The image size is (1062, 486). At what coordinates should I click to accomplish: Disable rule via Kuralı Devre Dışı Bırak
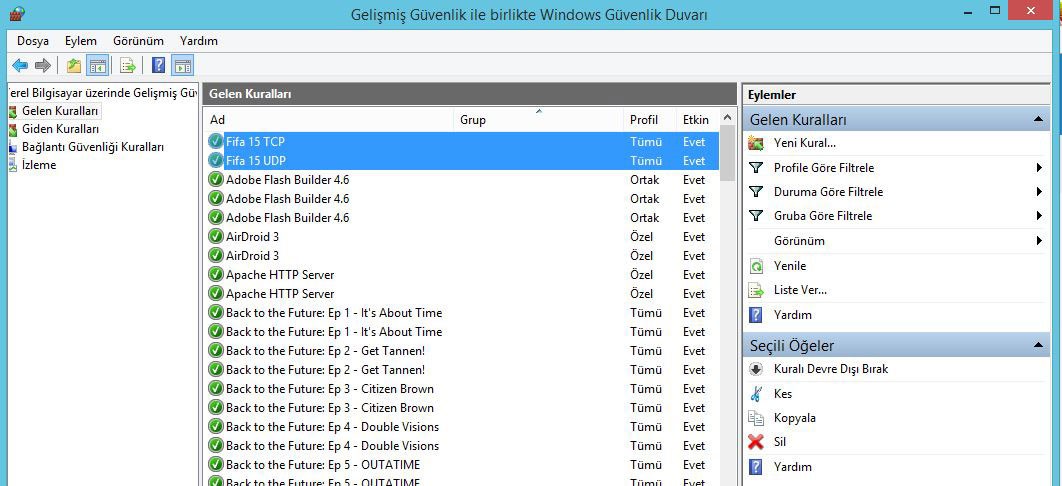click(x=830, y=369)
